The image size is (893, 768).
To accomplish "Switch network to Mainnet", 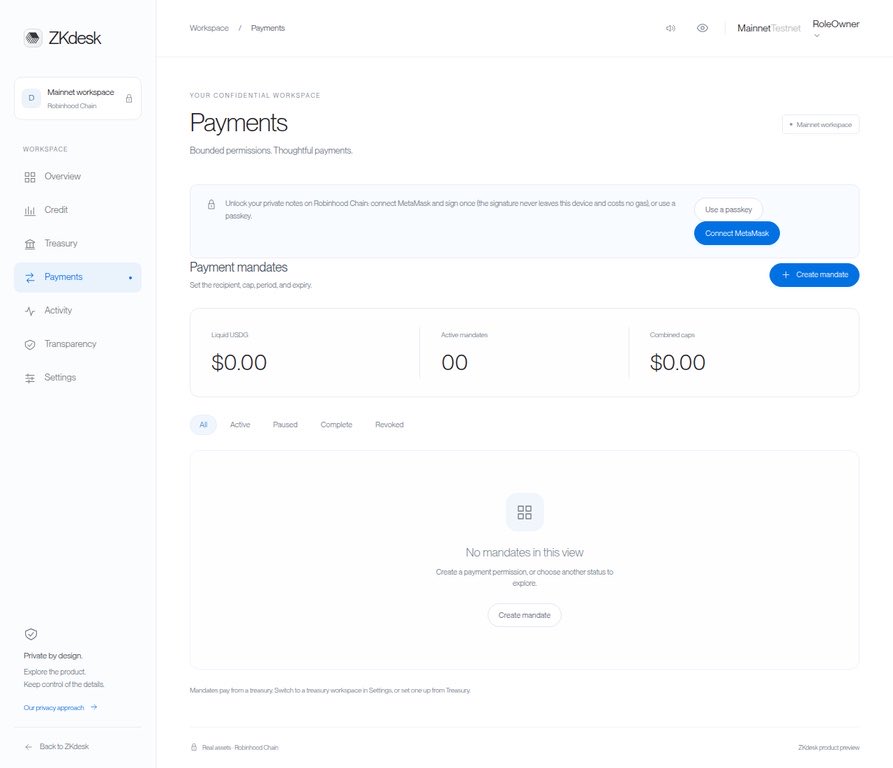I will coord(753,28).
